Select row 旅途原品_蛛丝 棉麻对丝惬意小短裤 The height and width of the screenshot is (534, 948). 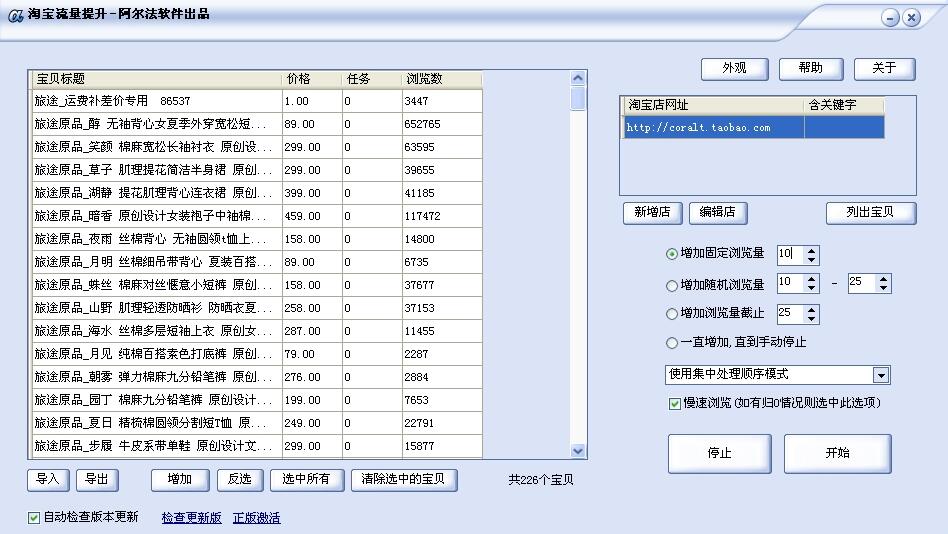click(x=256, y=285)
